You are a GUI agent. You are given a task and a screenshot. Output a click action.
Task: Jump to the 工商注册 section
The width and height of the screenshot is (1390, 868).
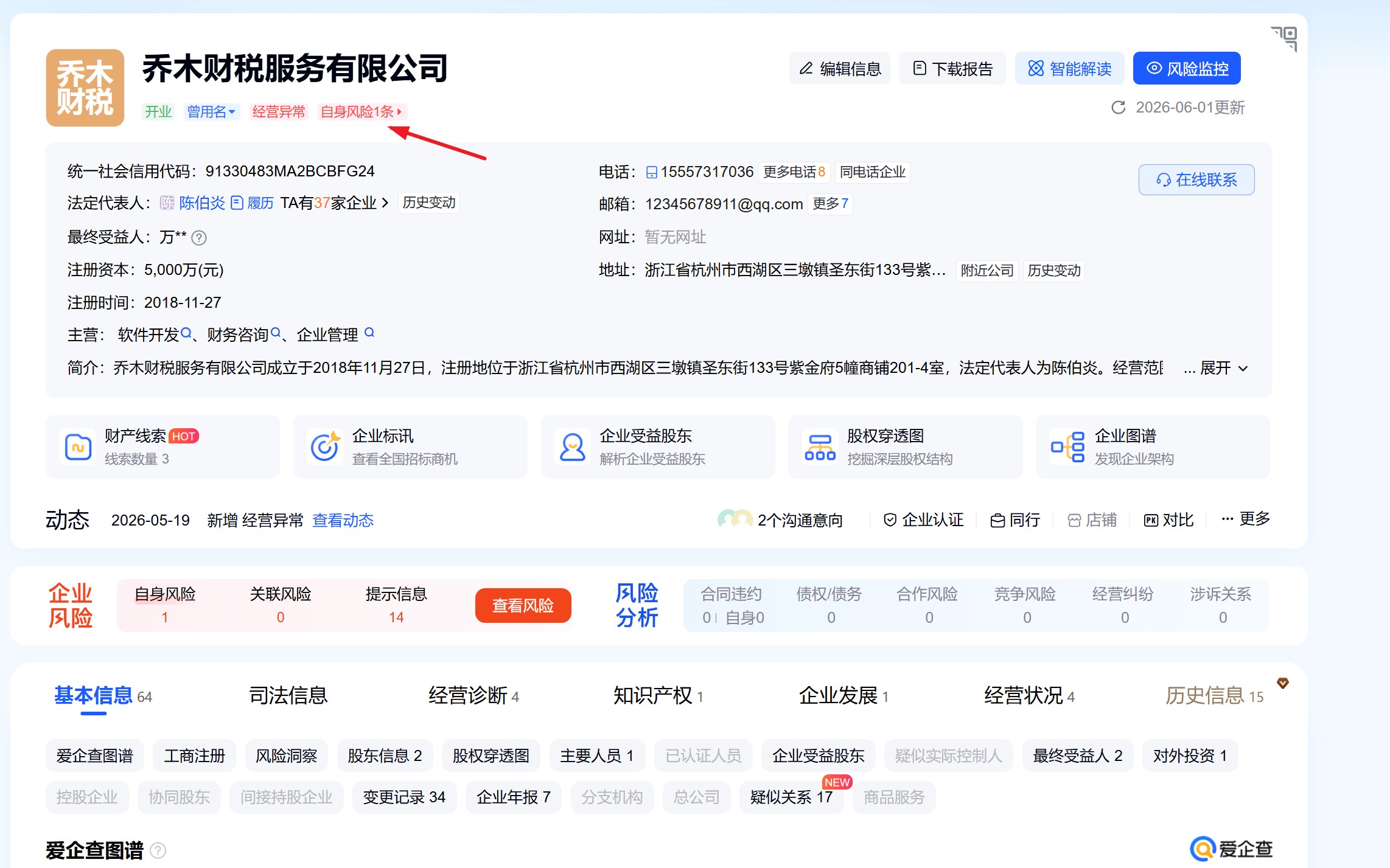(x=194, y=755)
